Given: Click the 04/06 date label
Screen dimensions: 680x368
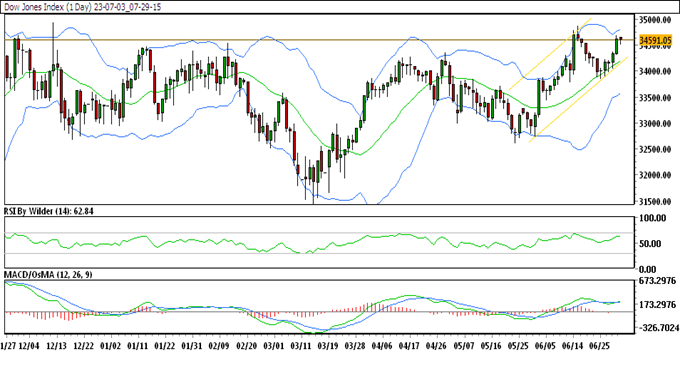Looking at the screenshot, I should pyautogui.click(x=382, y=345).
